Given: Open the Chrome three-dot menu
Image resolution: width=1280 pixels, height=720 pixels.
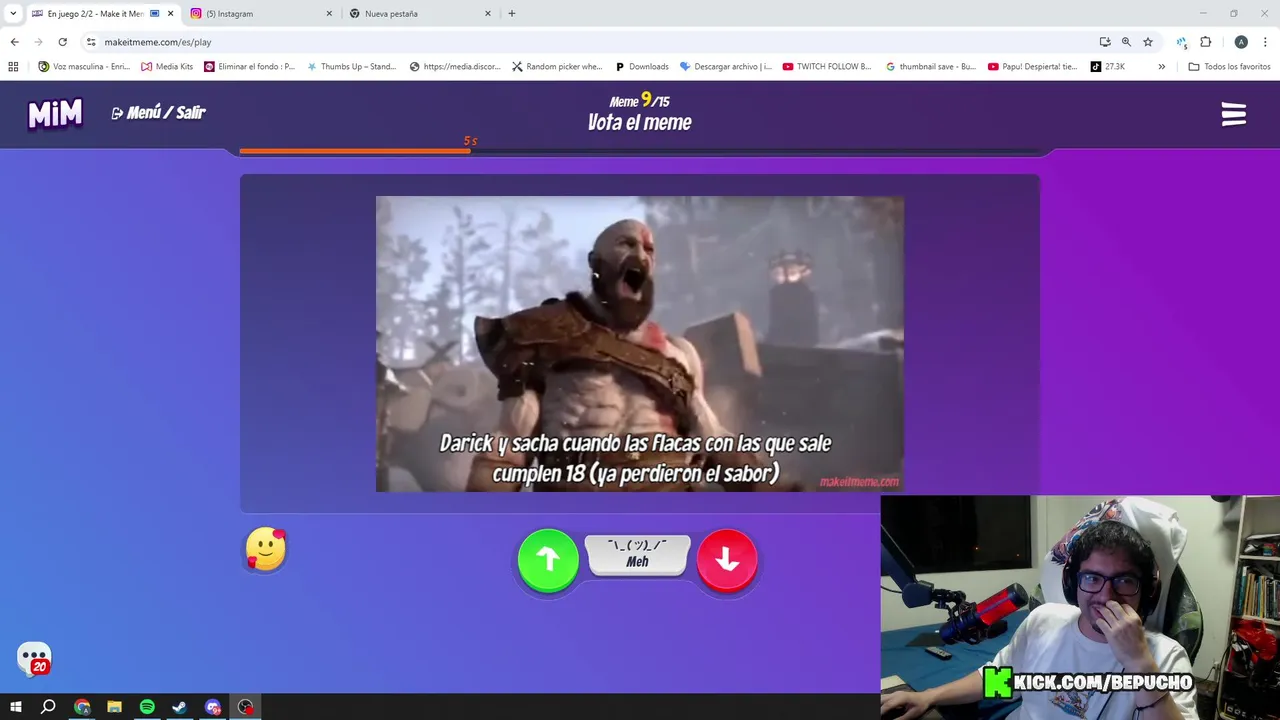Looking at the screenshot, I should [x=1266, y=42].
